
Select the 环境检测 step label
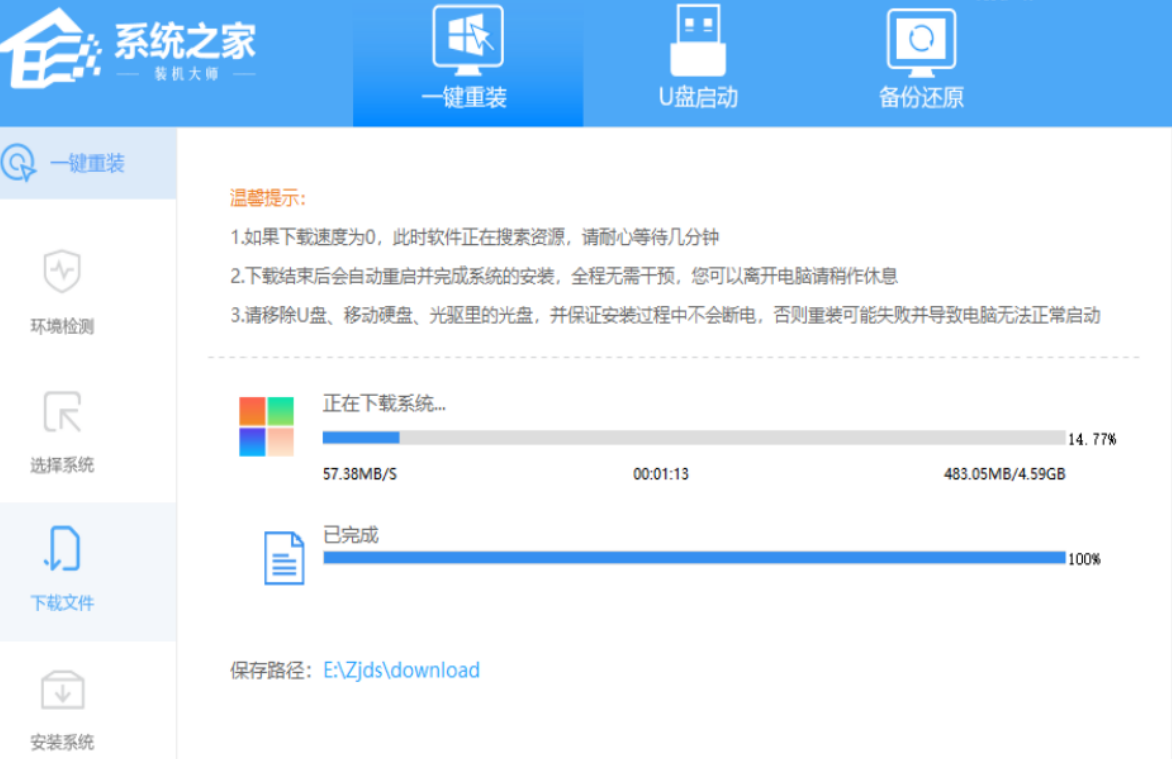coord(62,326)
